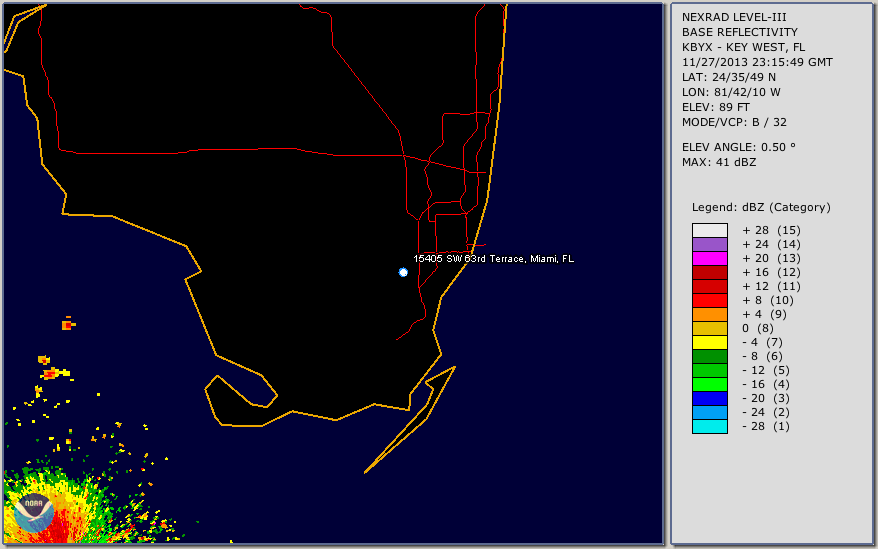Click the 'LON: 81/42/10 W' line
The width and height of the screenshot is (878, 549).
[731, 92]
